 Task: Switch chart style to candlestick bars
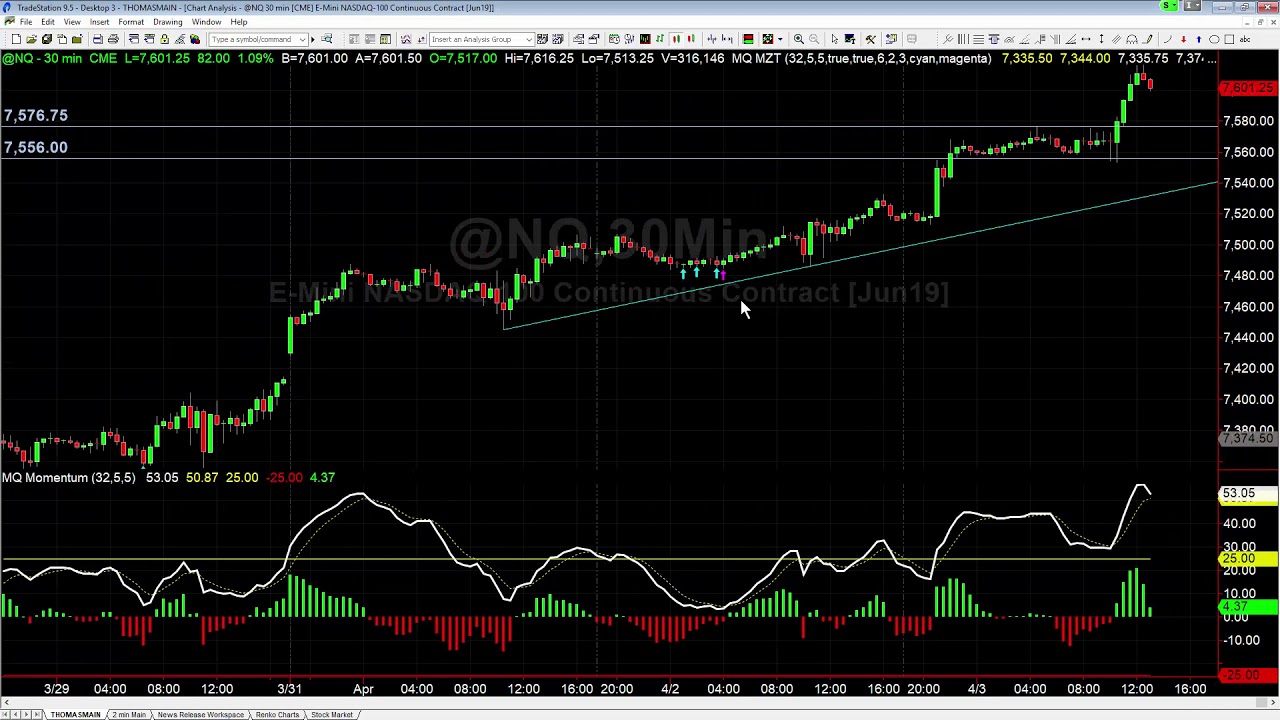coord(675,39)
